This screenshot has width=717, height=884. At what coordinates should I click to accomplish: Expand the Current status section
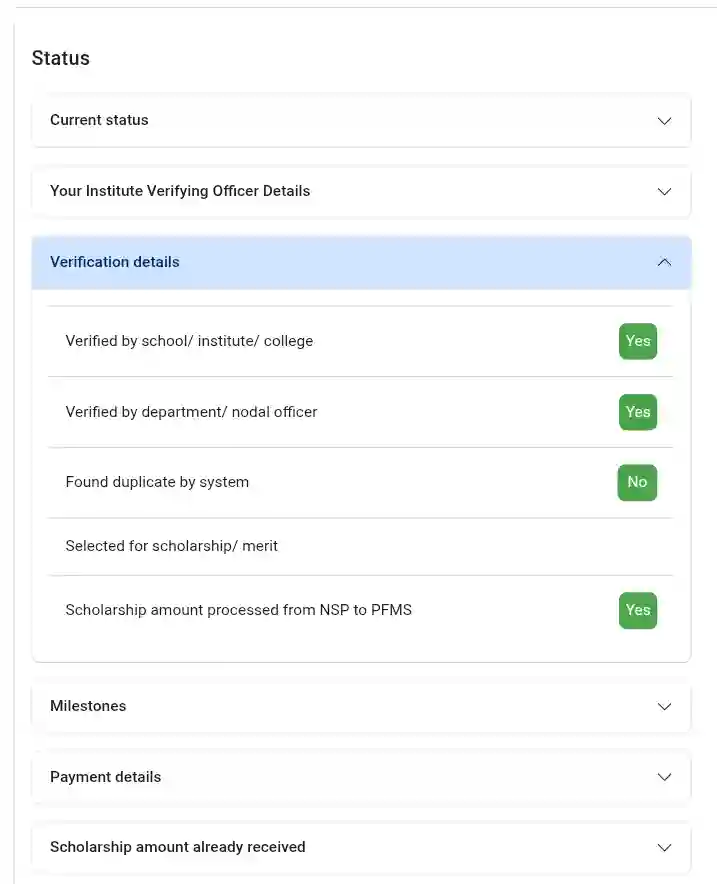[x=361, y=120]
